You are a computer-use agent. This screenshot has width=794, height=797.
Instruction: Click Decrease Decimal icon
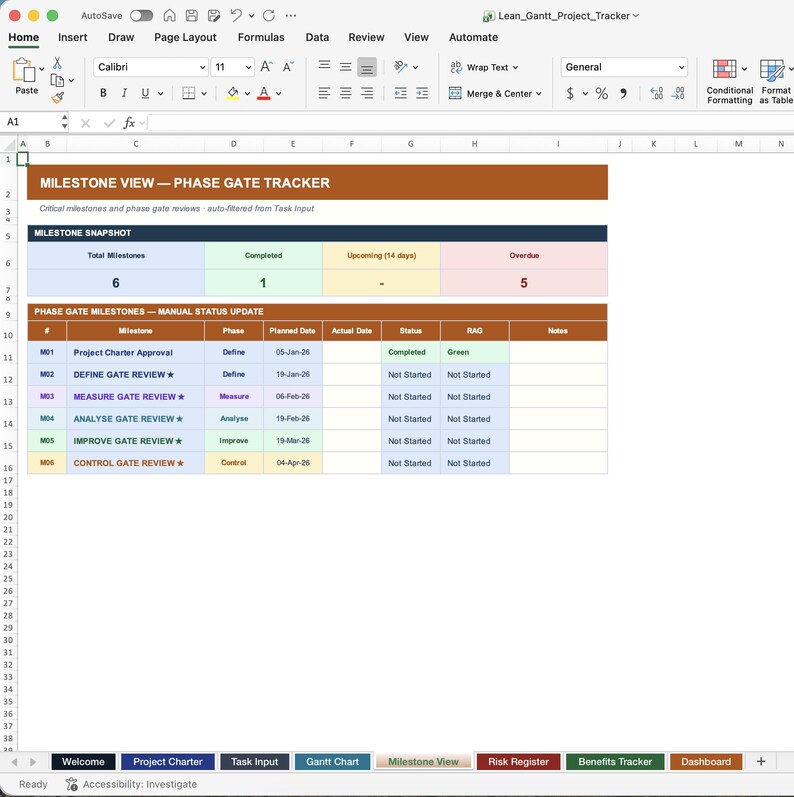pyautogui.click(x=678, y=93)
